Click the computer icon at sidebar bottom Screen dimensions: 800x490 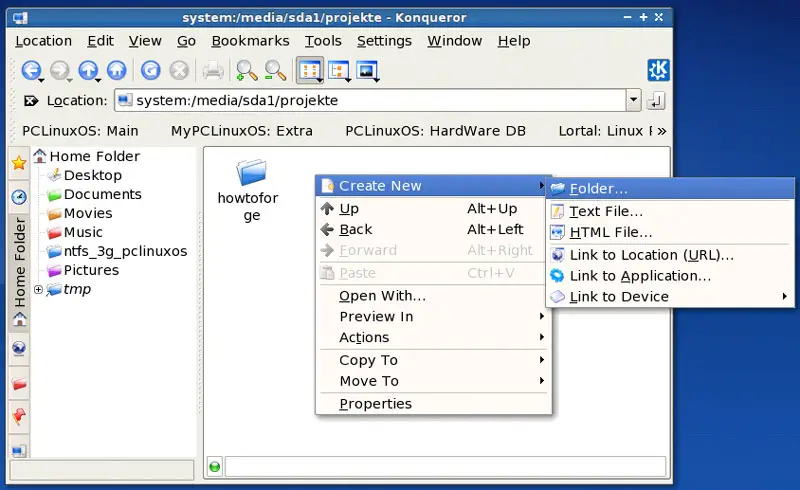coord(19,451)
